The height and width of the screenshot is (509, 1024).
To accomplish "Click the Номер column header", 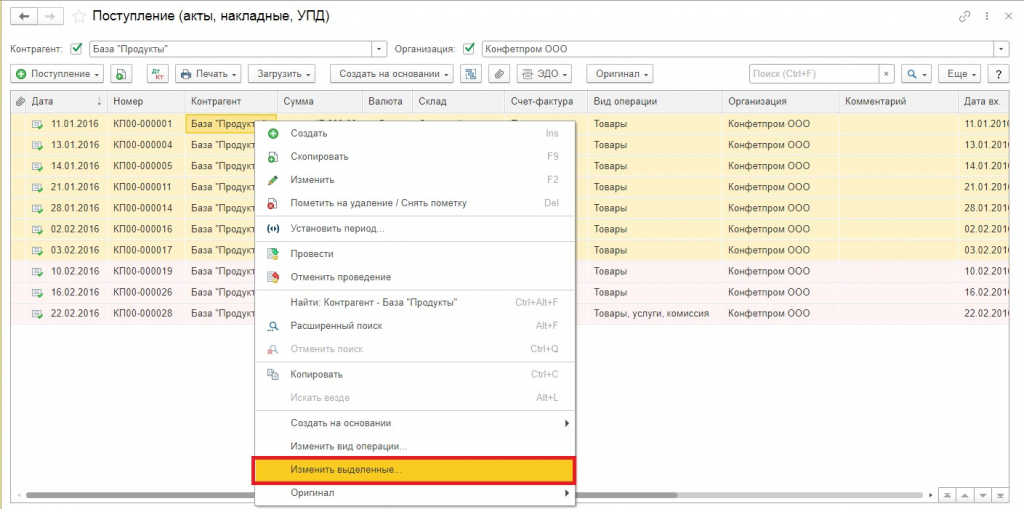I will click(x=146, y=101).
